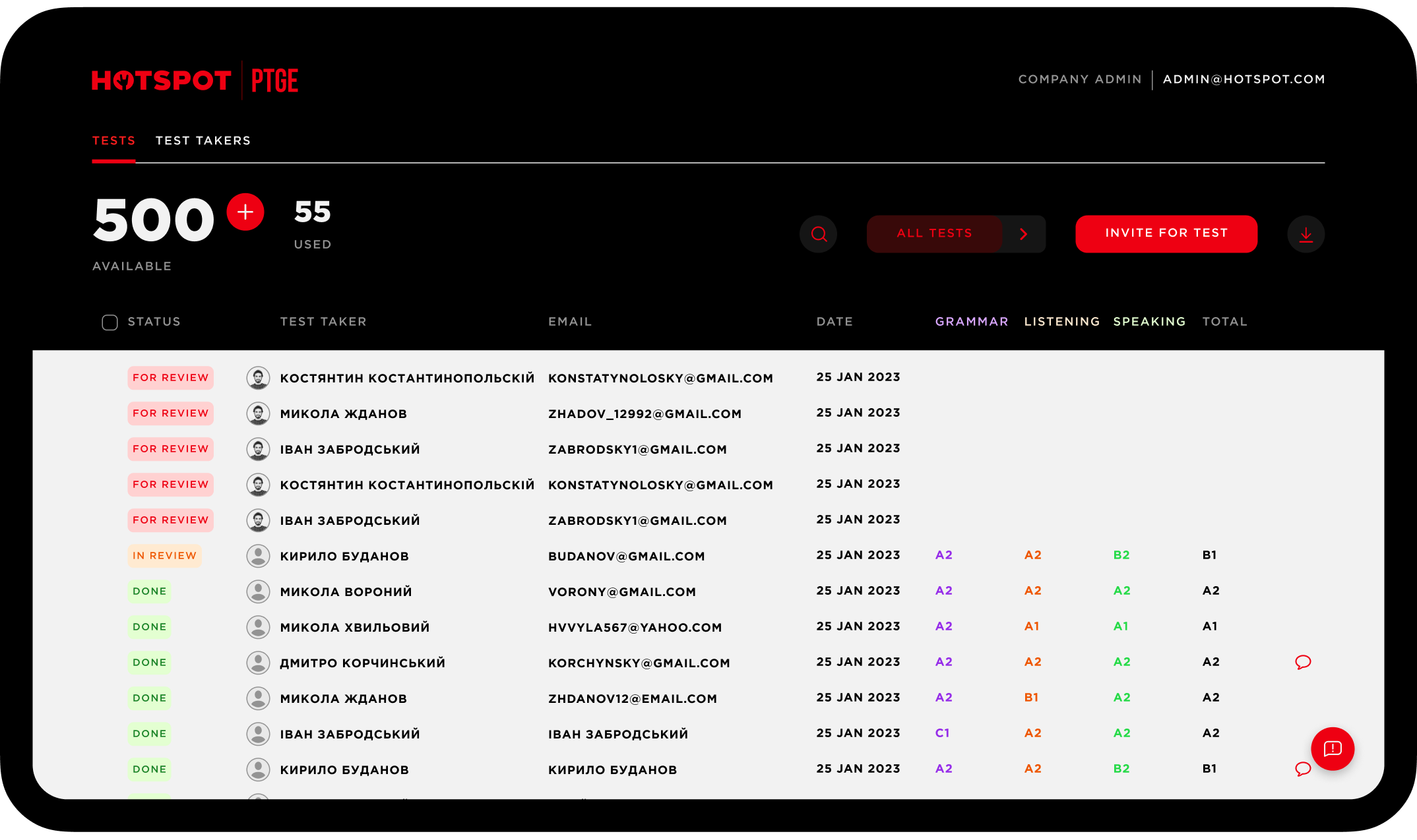Open email zhadov_12992@gmail.com row
Image resolution: width=1417 pixels, height=840 pixels.
tap(645, 414)
